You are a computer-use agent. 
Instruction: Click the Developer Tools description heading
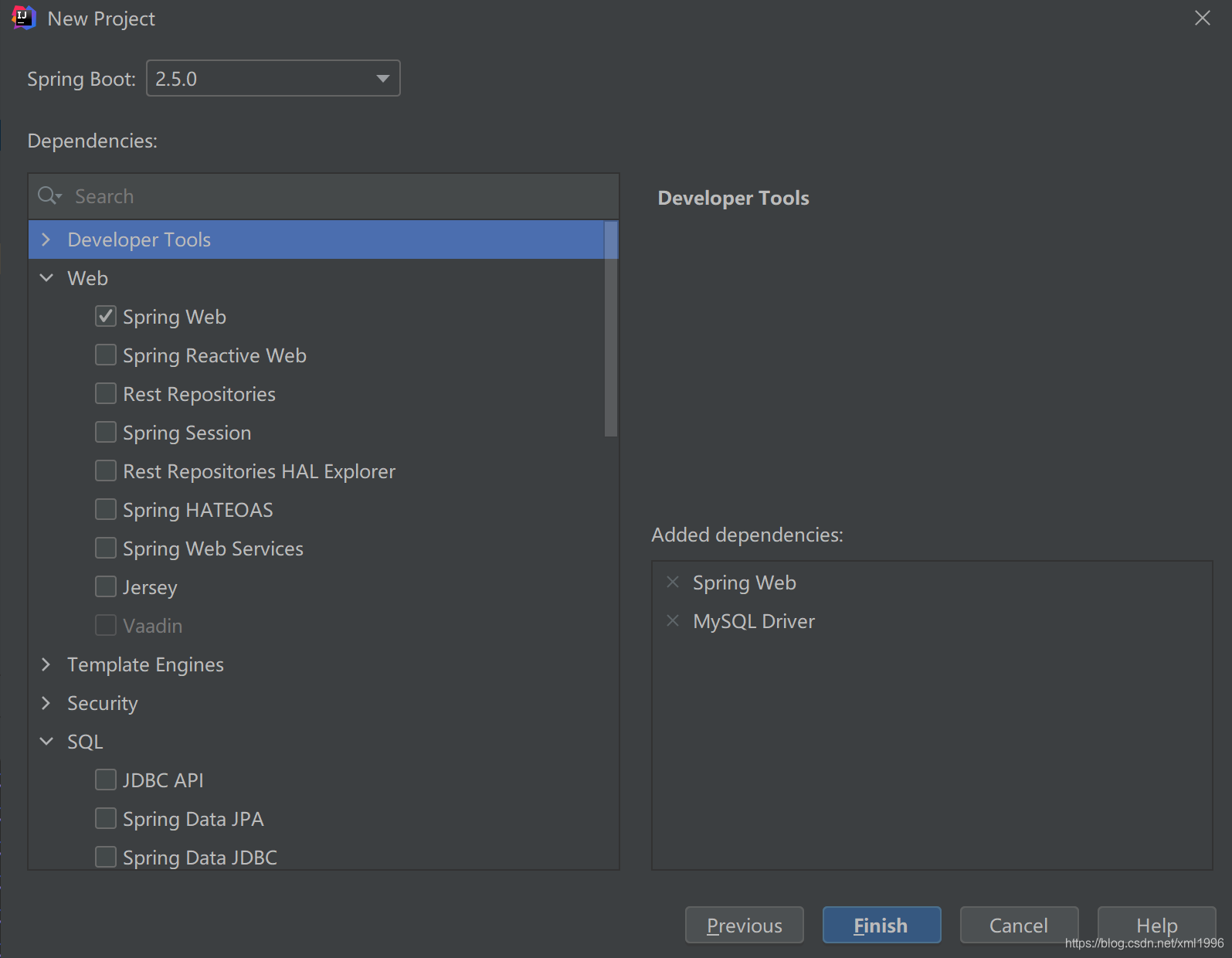click(x=733, y=198)
